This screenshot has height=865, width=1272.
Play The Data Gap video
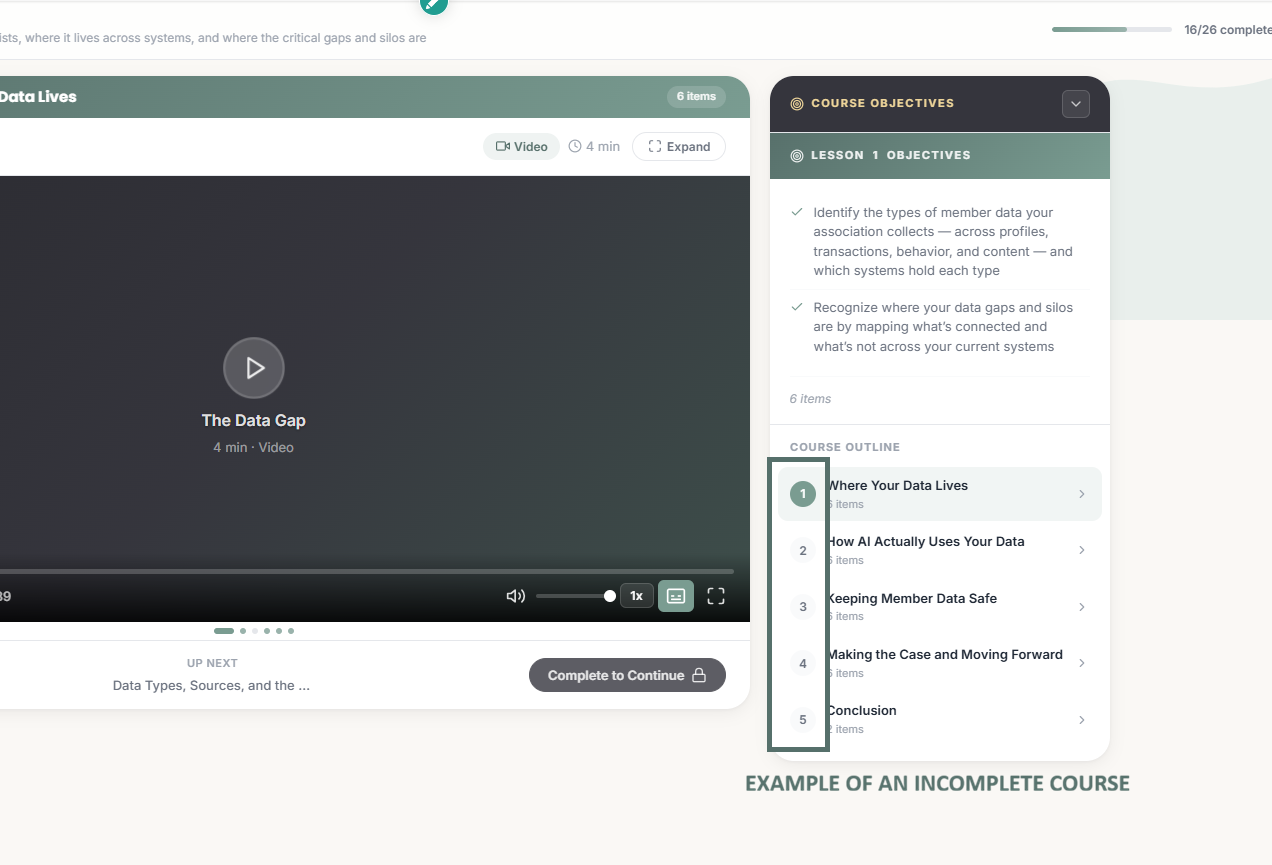pos(254,368)
